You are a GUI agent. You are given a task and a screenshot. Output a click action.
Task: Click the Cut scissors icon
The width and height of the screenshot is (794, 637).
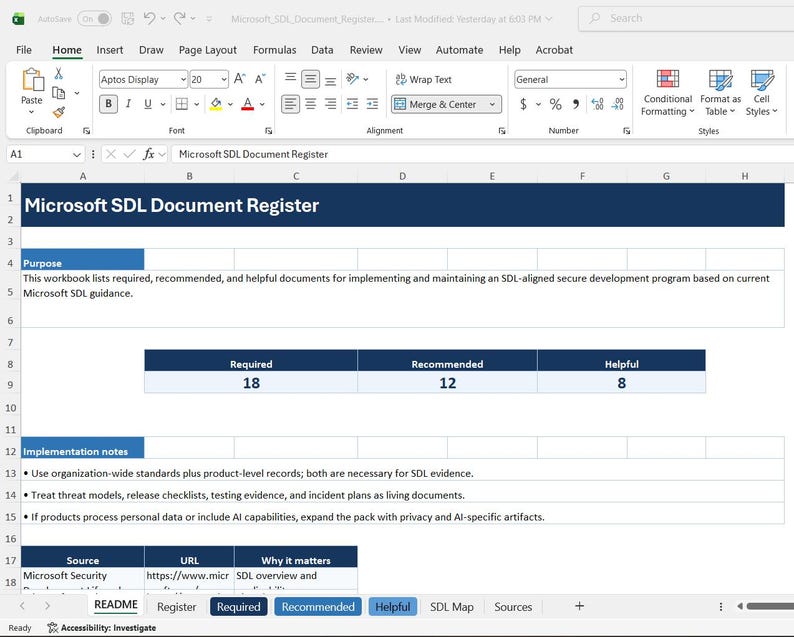point(58,74)
